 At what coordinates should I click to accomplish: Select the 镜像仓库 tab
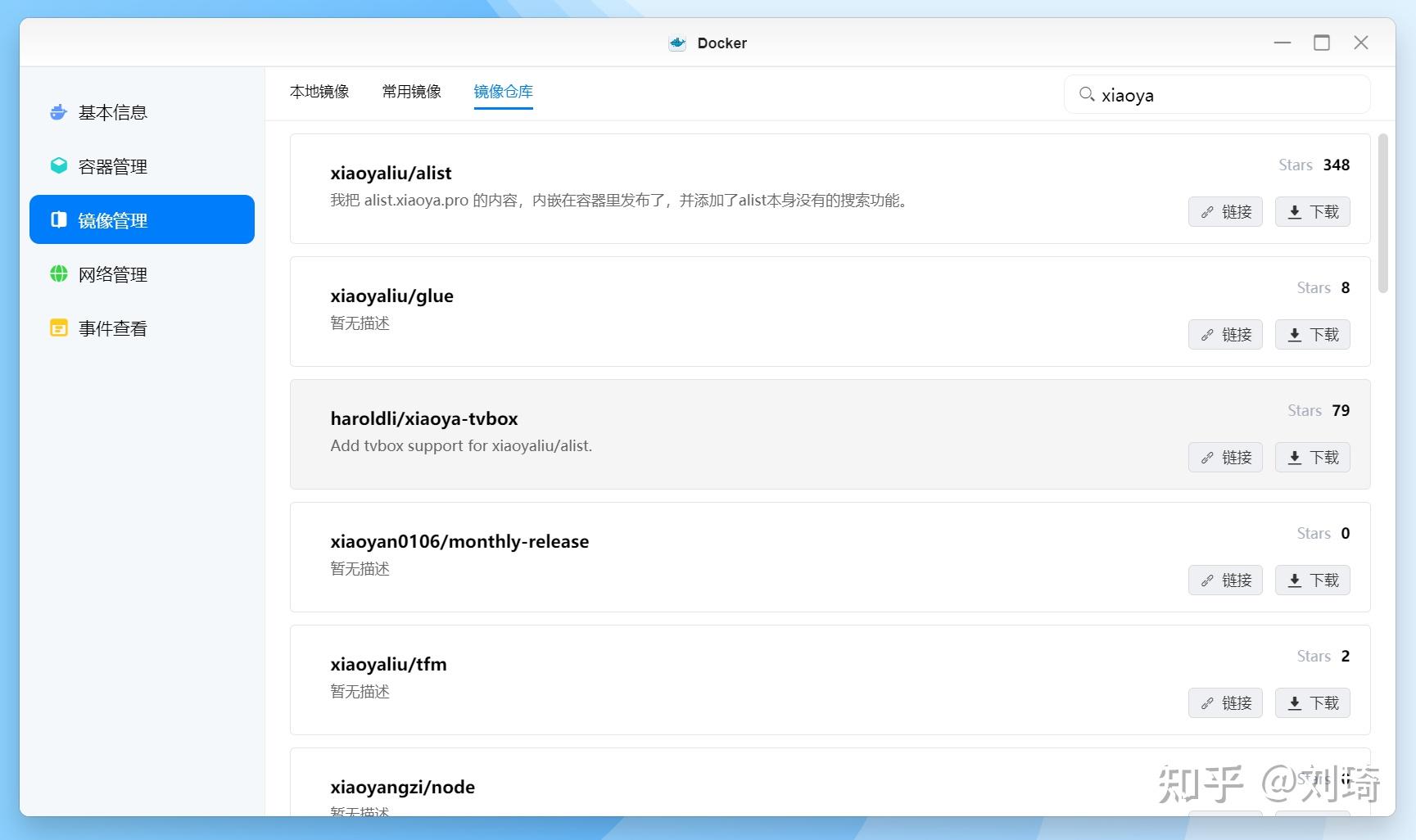pos(503,92)
